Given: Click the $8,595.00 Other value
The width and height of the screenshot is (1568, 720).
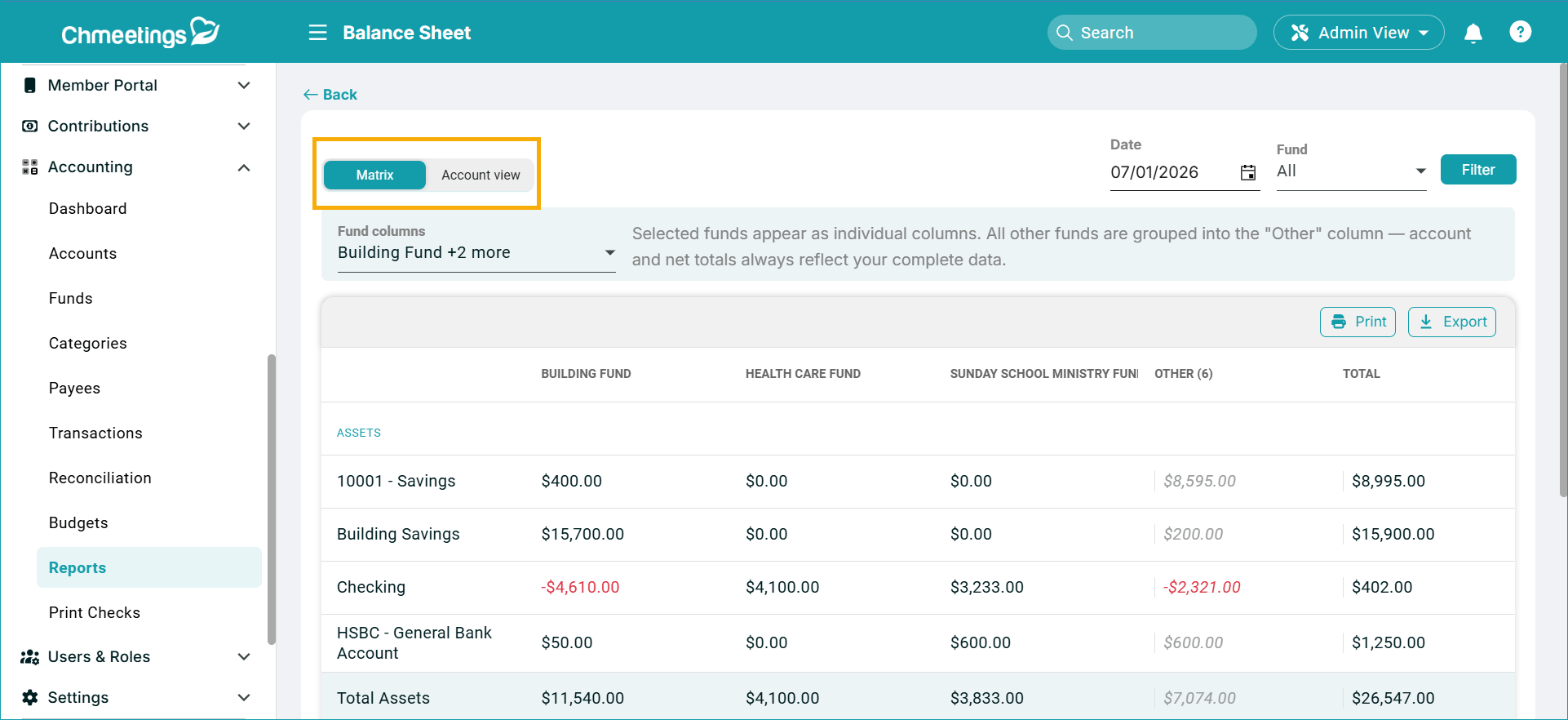Looking at the screenshot, I should coord(1199,481).
